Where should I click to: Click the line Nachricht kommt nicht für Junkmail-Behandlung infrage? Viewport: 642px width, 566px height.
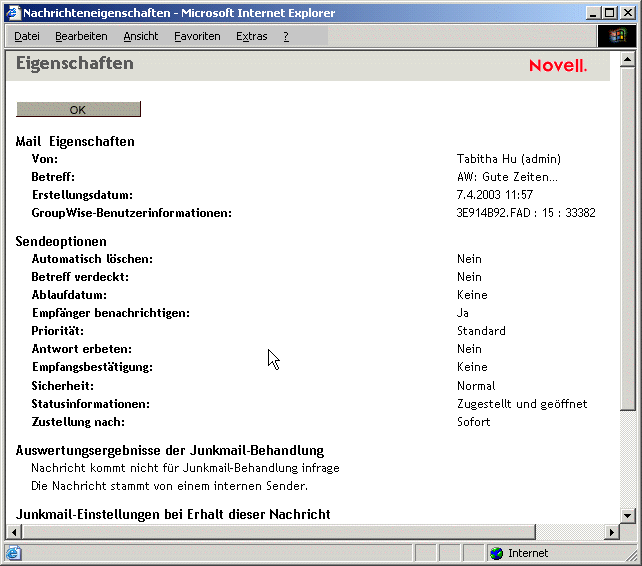(x=185, y=468)
